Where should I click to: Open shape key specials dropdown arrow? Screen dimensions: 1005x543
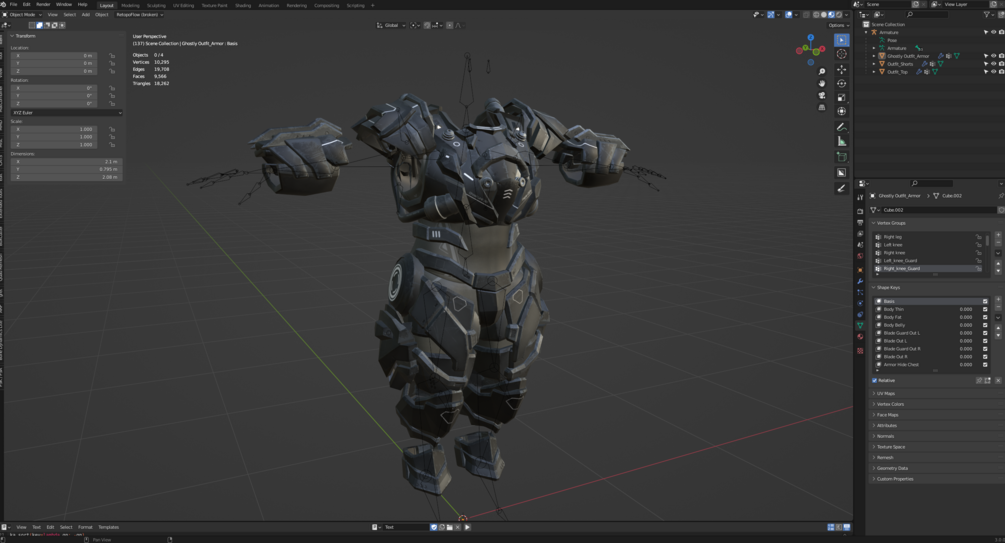pyautogui.click(x=998, y=317)
